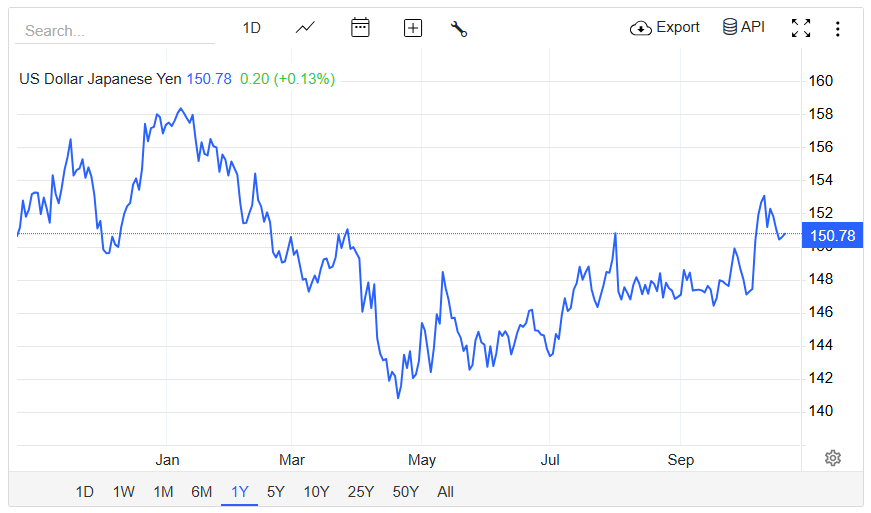Click the plus icon to add comparison

point(412,28)
